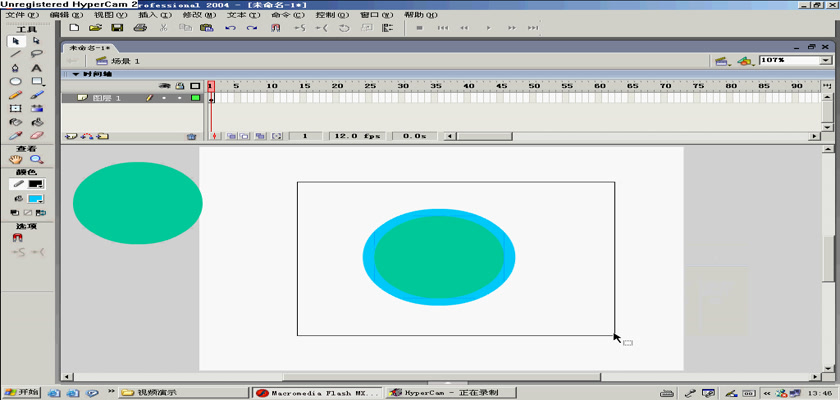The image size is (840, 400).
Task: Add a motion guide layer
Action: coord(86,137)
